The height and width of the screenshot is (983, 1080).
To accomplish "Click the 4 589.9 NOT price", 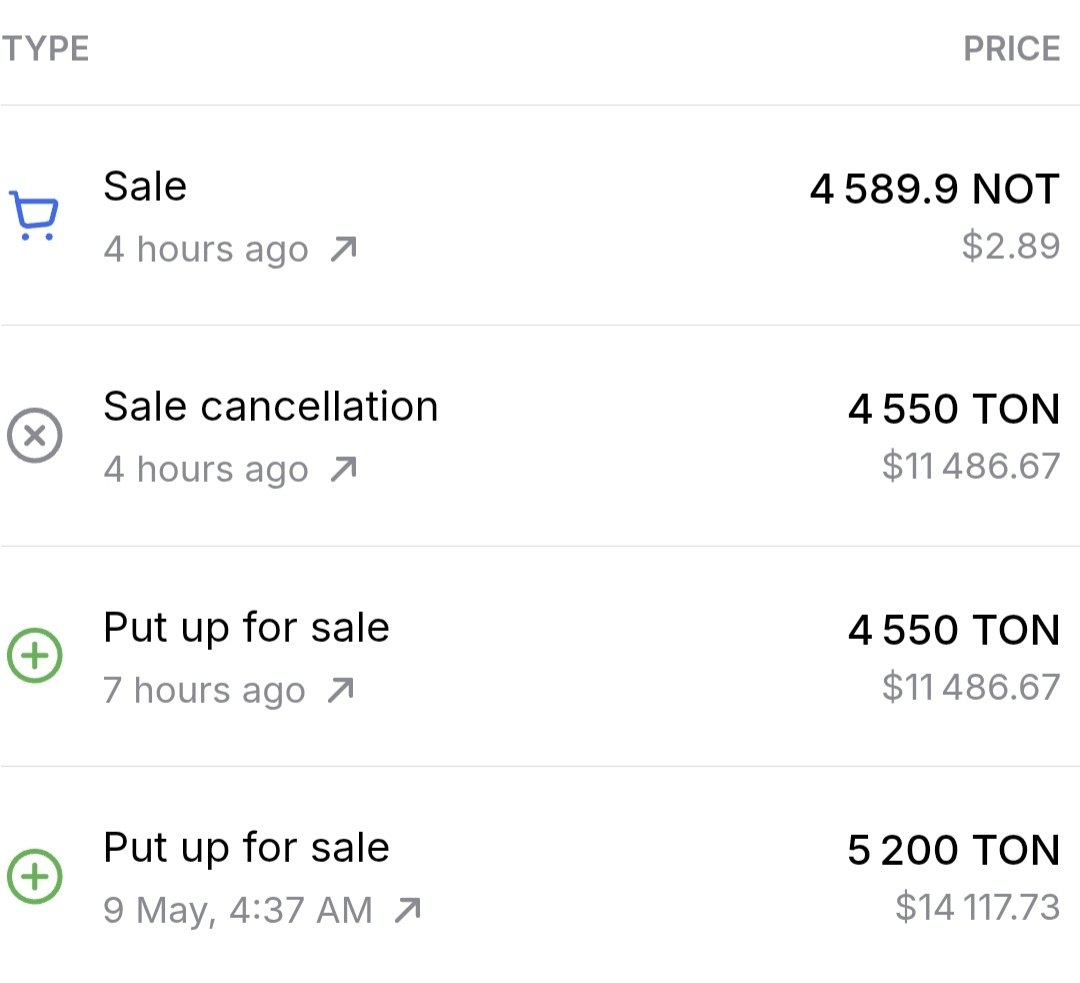I will (x=935, y=189).
